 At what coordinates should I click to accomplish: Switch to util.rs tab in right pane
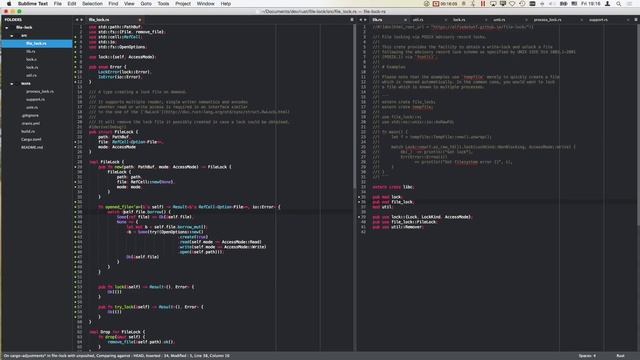[418, 20]
